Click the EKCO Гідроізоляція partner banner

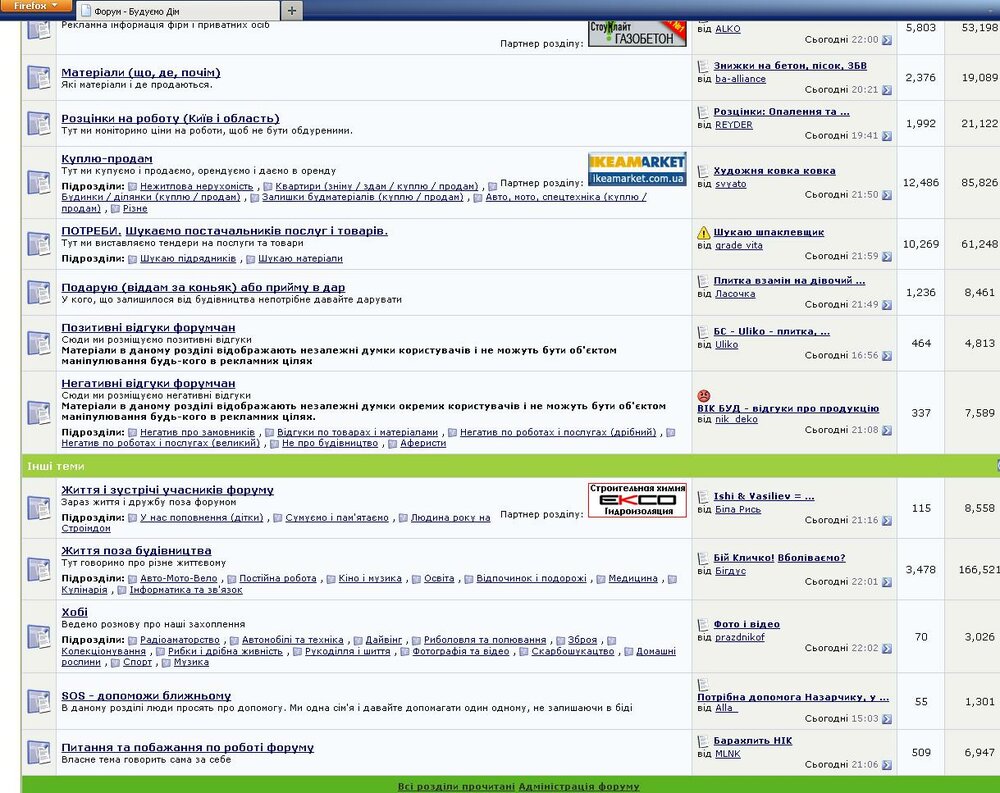coord(637,500)
